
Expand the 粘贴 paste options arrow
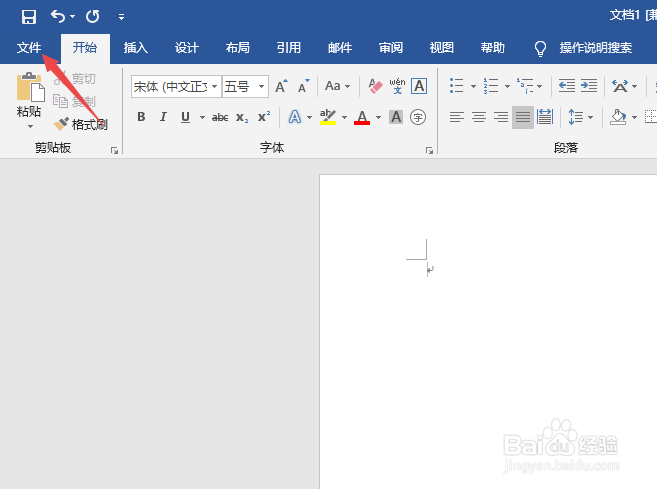(x=30, y=126)
